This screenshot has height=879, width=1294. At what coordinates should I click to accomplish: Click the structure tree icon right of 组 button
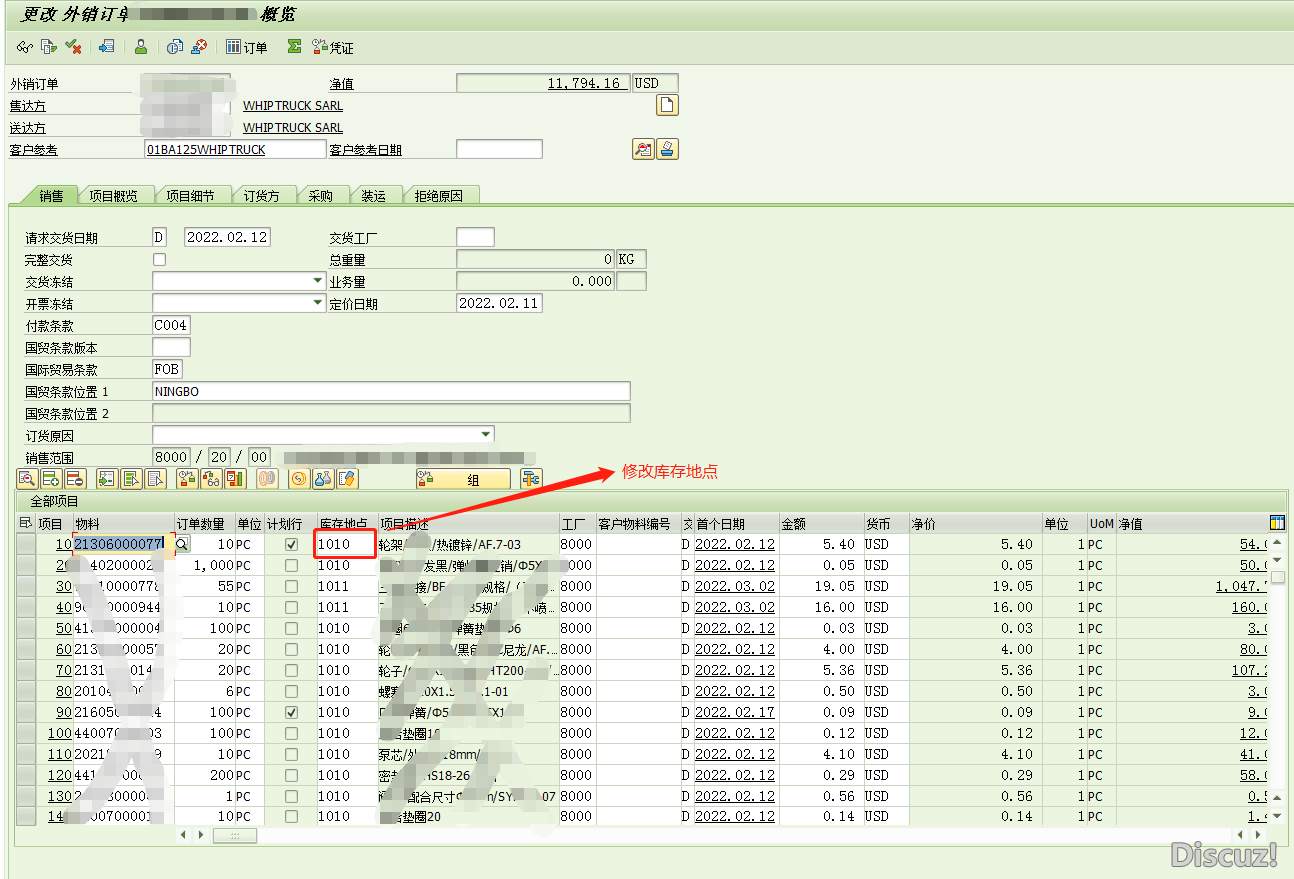(x=531, y=479)
